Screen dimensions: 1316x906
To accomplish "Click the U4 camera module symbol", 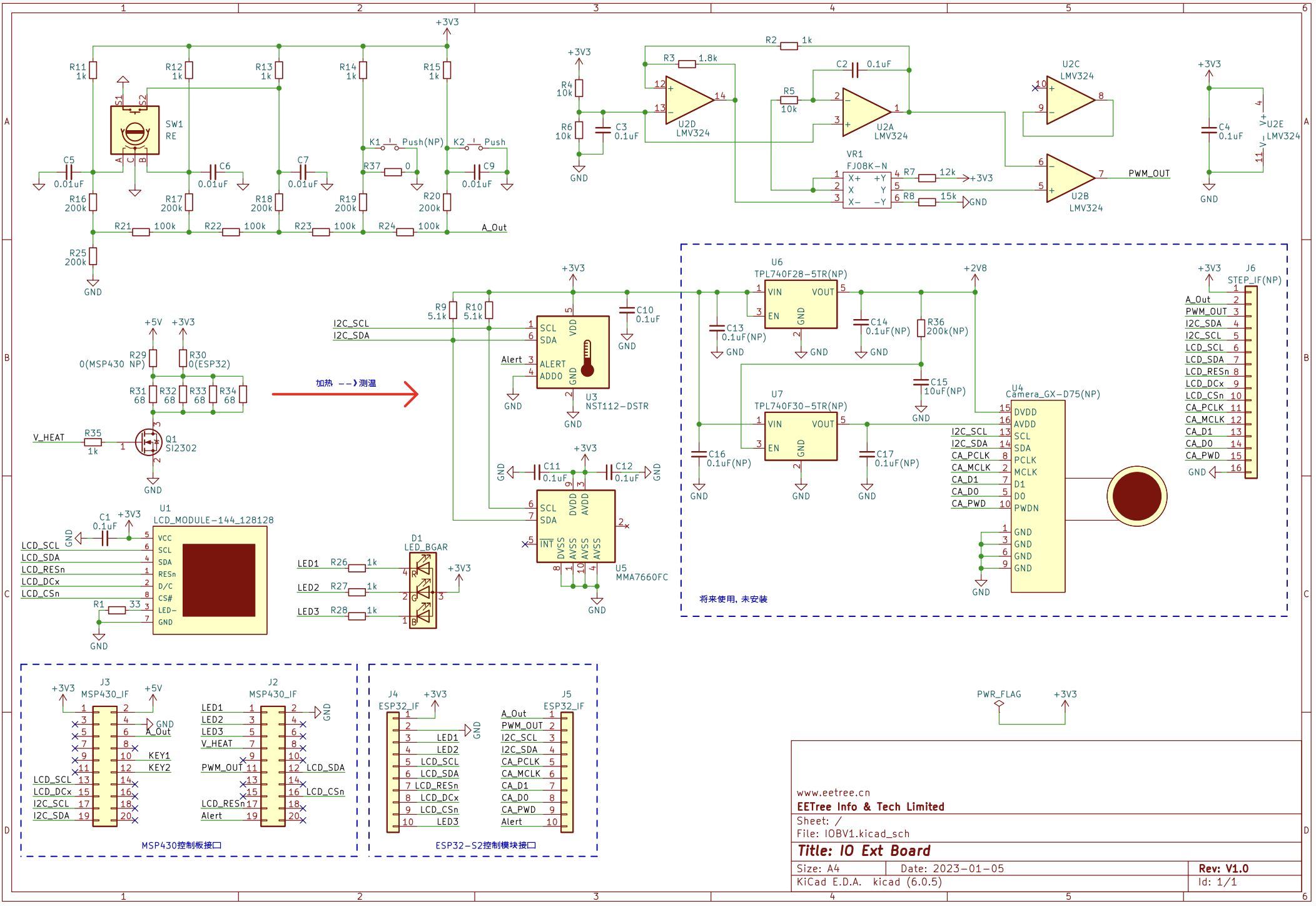I will point(1038,496).
